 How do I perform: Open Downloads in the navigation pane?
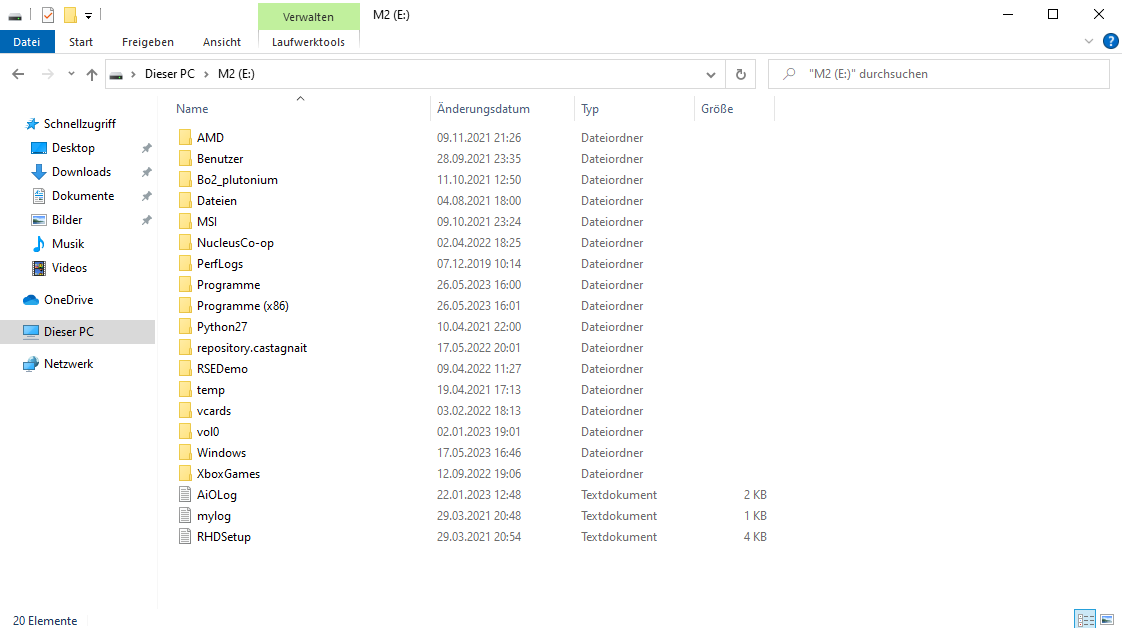pos(81,172)
